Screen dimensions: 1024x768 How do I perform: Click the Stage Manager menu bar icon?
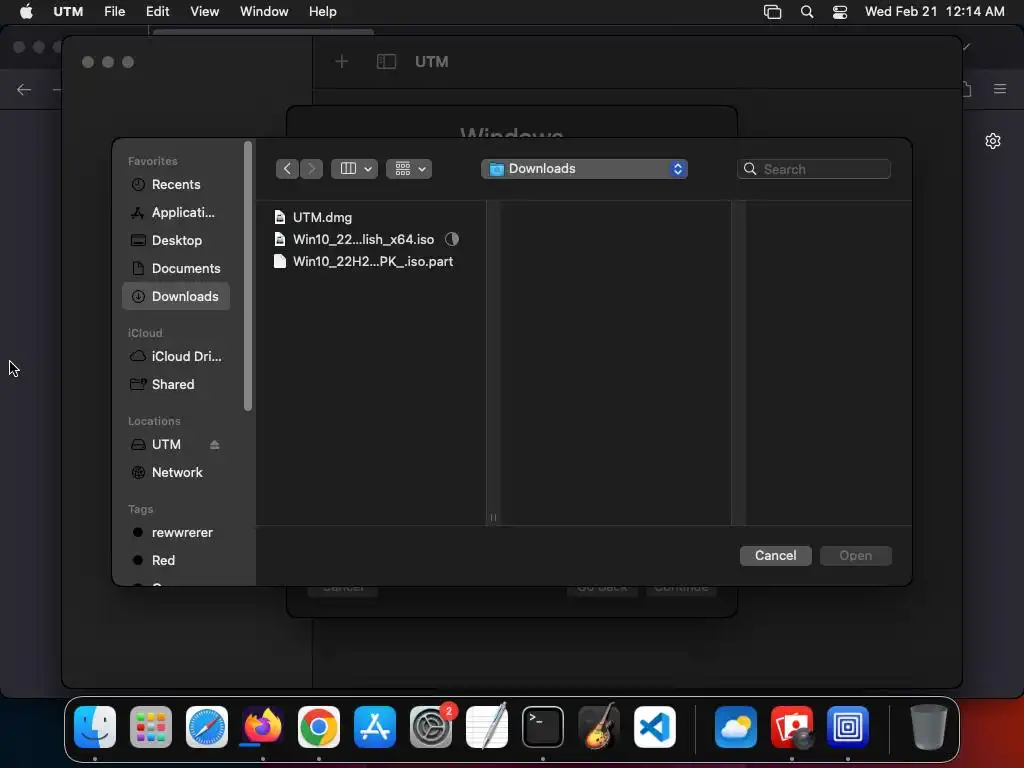pos(773,12)
